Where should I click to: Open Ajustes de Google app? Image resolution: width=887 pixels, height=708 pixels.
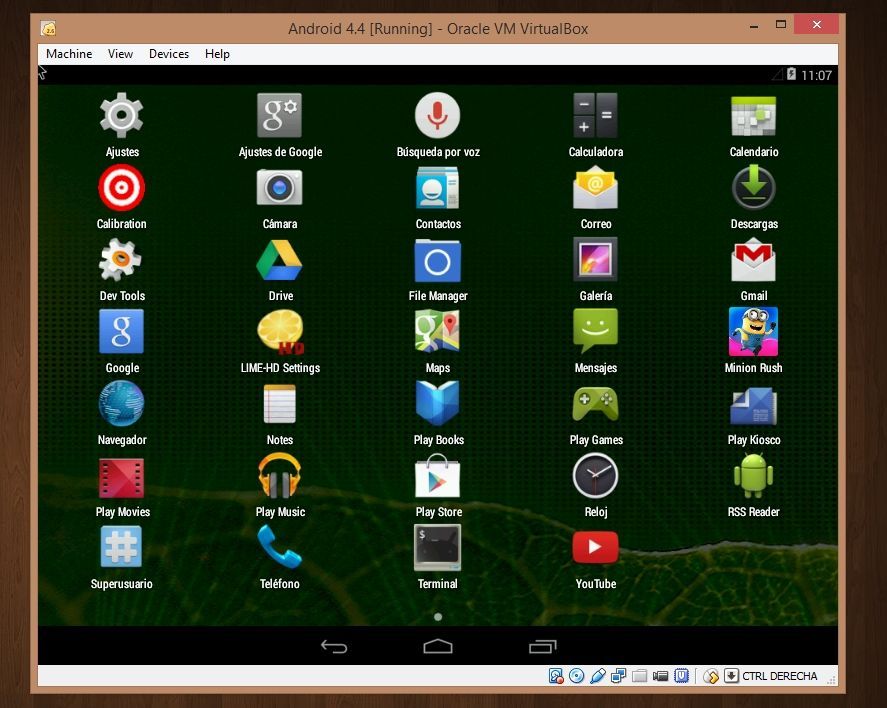(279, 115)
